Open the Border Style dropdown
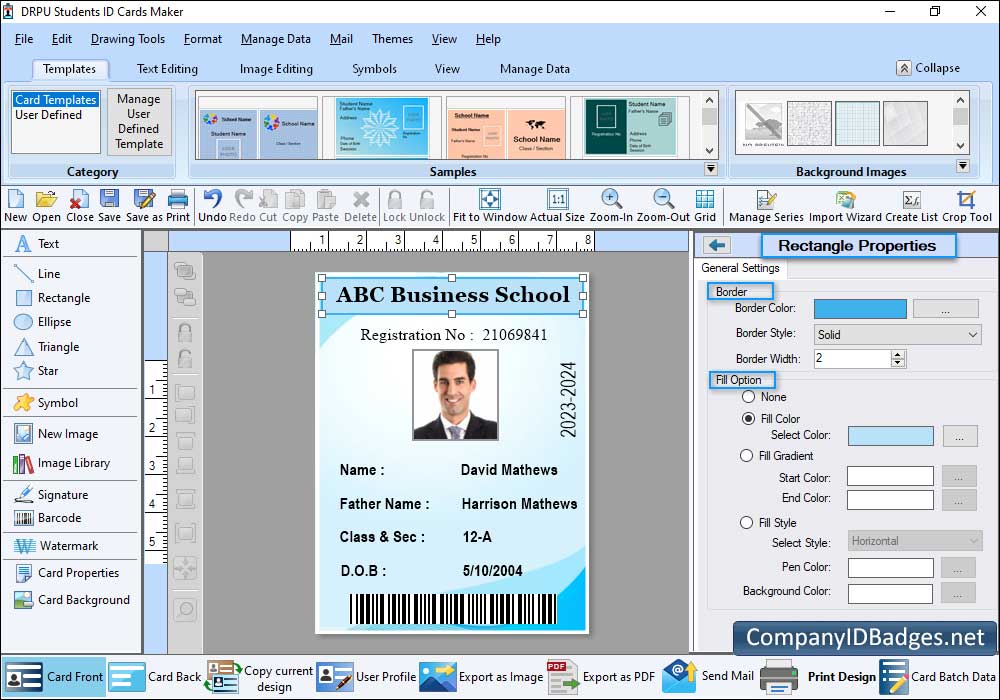The width and height of the screenshot is (1000, 700). 897,335
